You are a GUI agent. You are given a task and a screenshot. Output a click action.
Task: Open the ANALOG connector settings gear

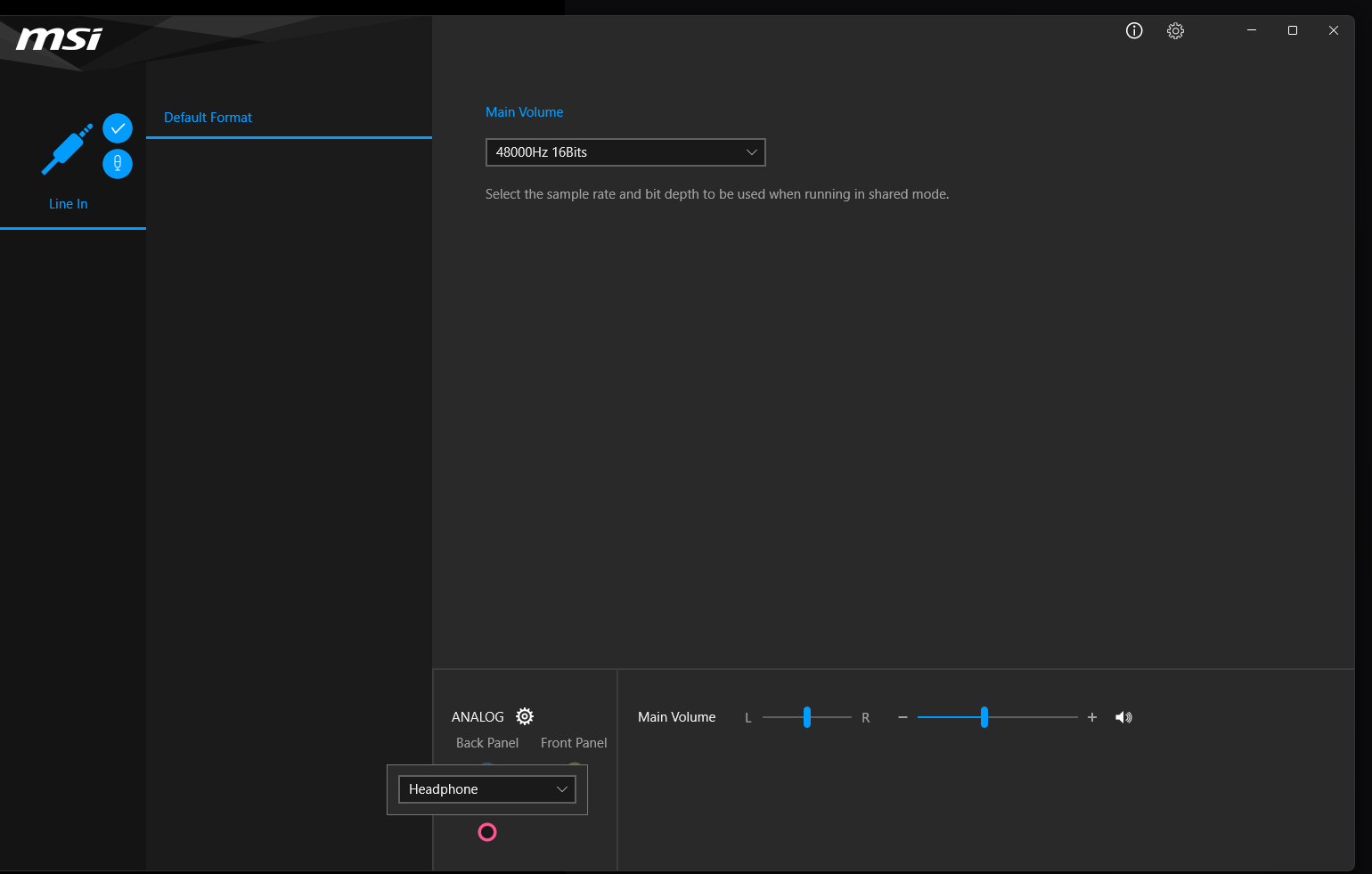(525, 716)
